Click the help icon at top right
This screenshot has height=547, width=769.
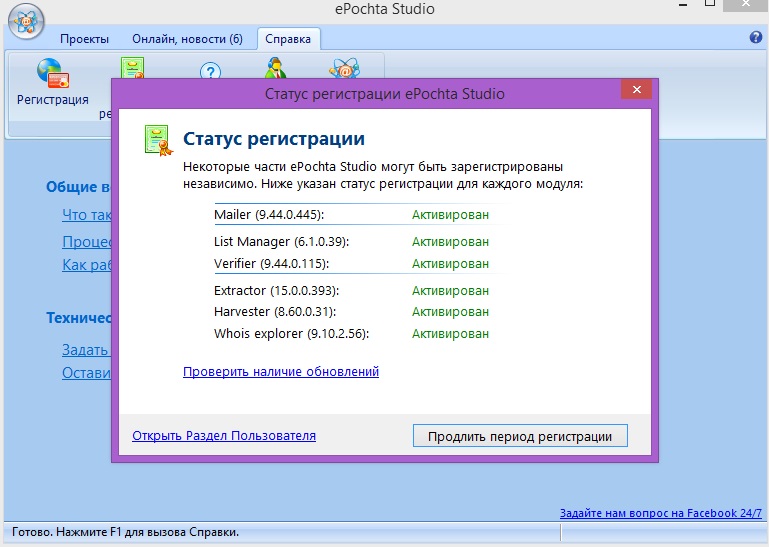pos(756,37)
